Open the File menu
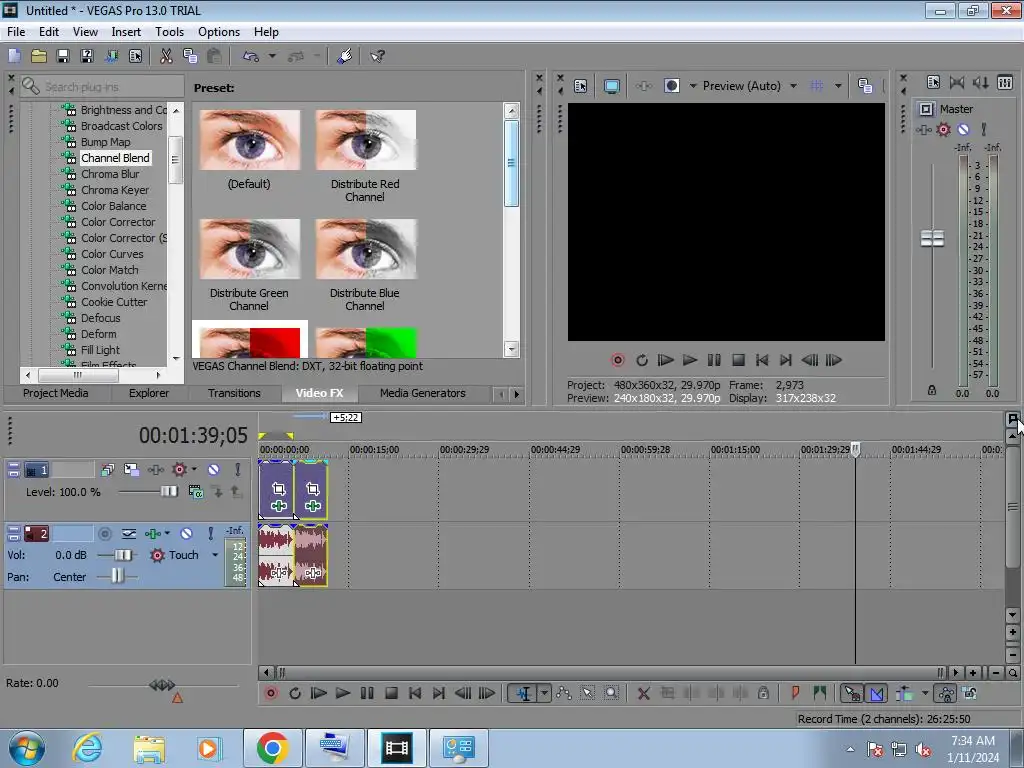 pos(16,31)
